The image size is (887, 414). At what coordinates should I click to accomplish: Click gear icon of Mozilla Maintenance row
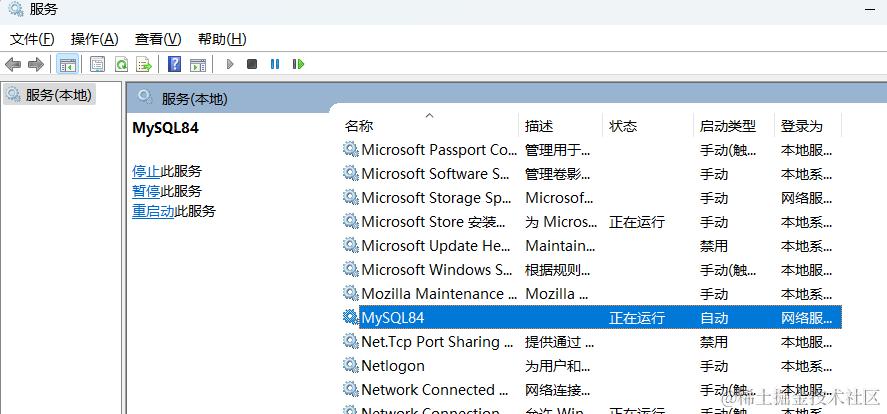pos(351,294)
